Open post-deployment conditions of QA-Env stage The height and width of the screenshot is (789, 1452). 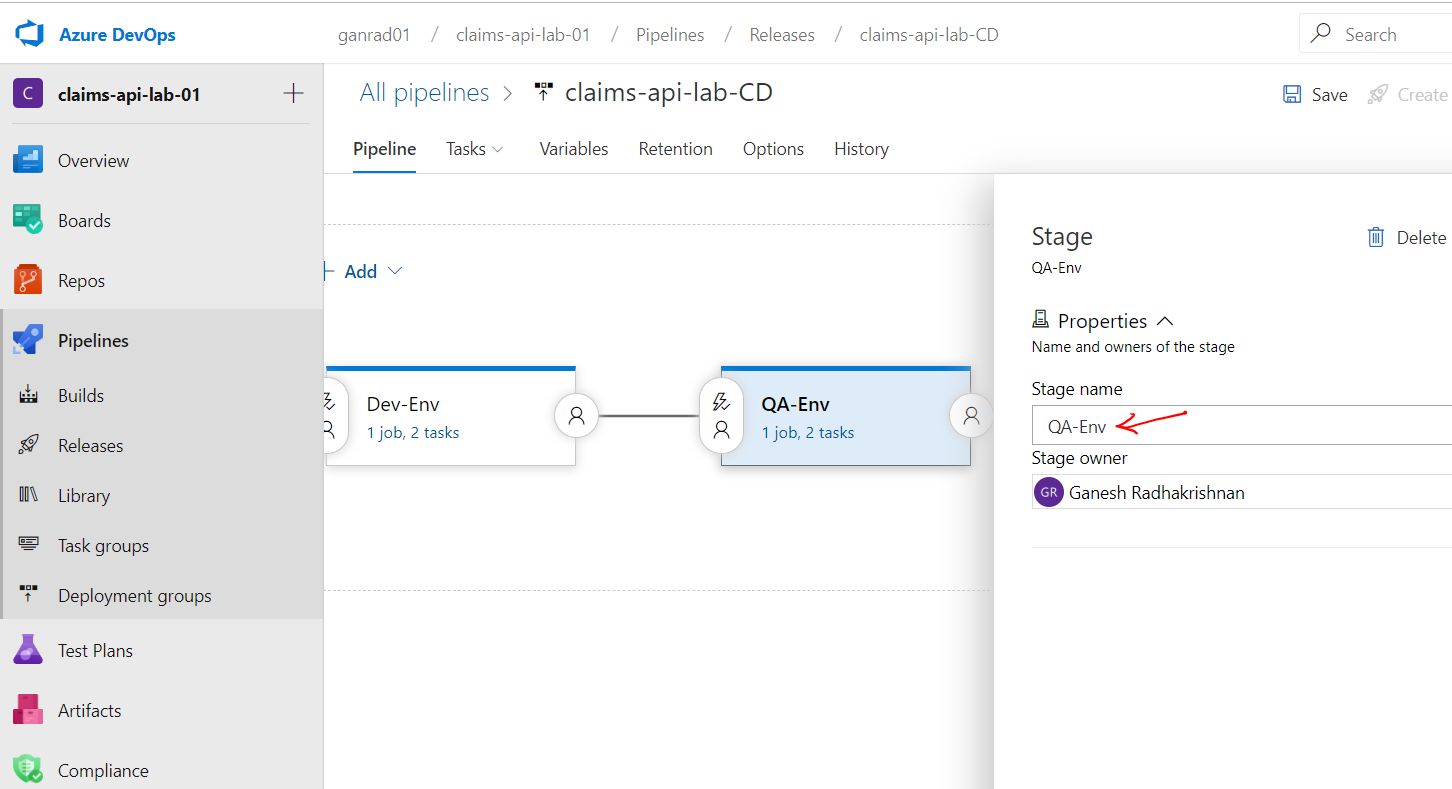971,416
